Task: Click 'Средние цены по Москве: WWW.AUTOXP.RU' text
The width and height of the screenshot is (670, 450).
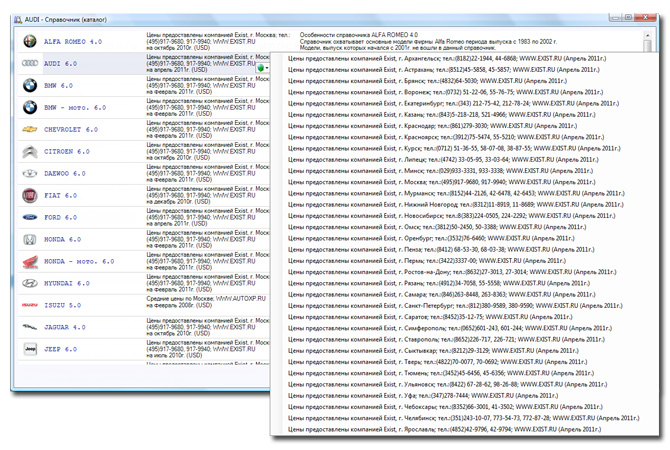Action: point(206,298)
